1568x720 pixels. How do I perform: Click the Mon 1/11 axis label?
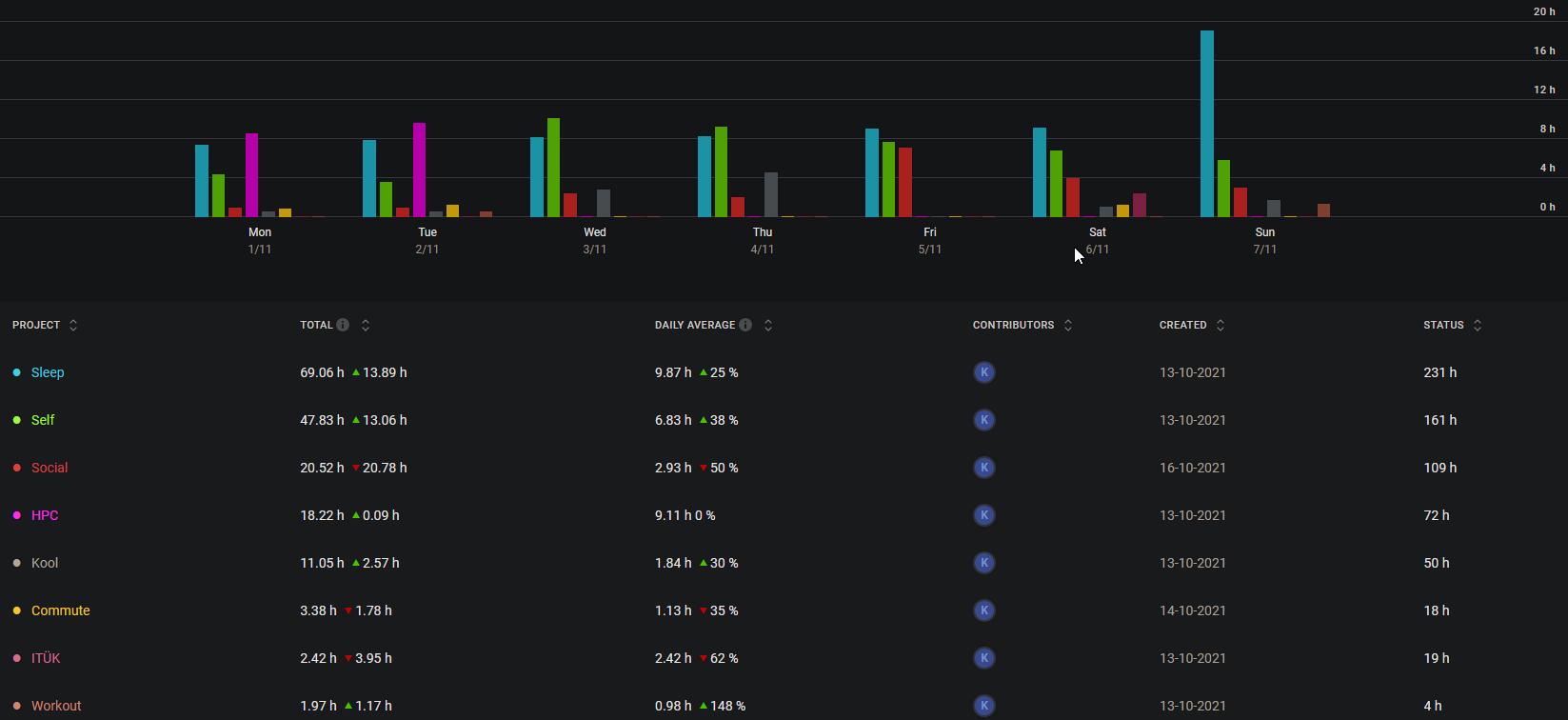coord(260,241)
